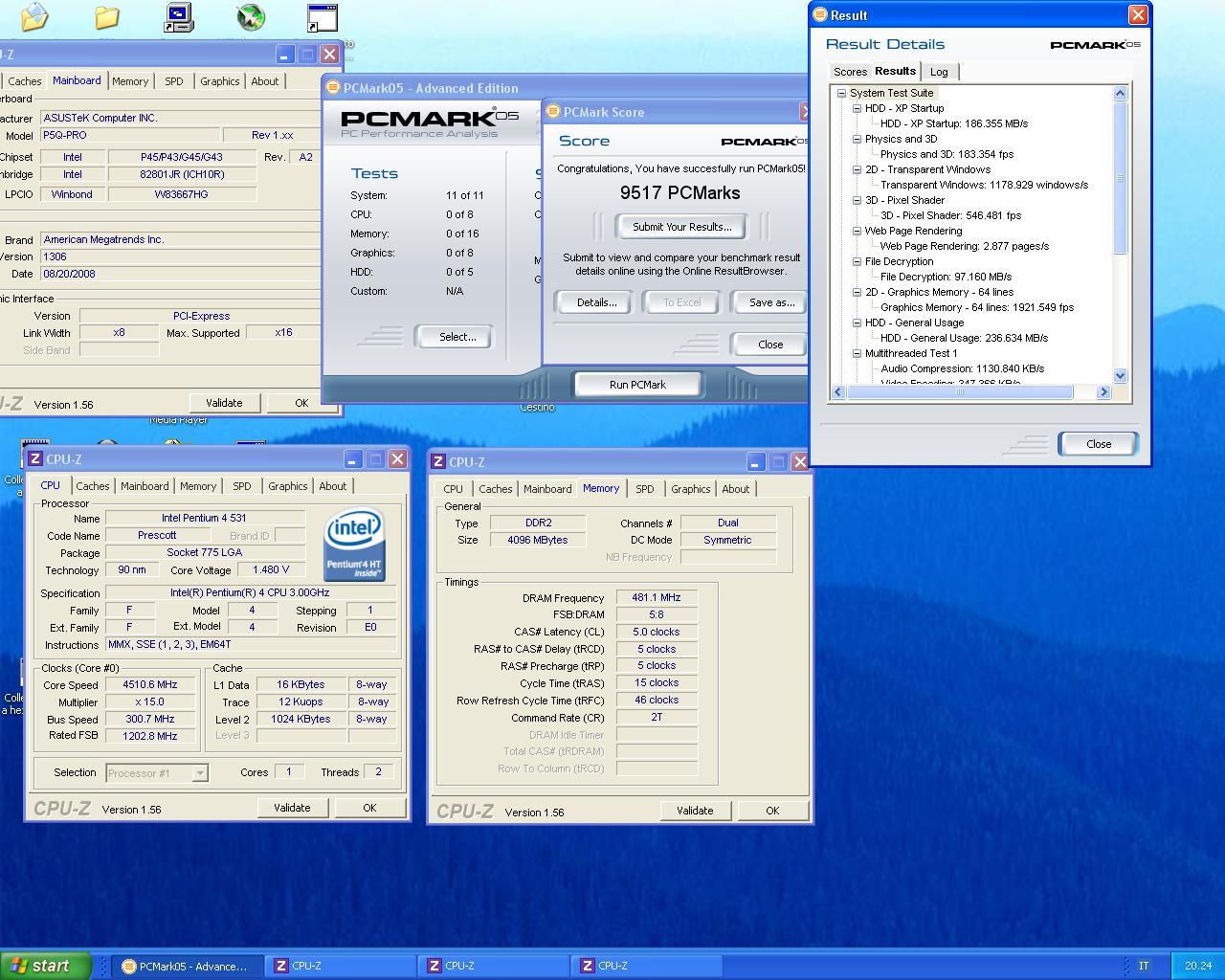Click the Result list scroll left arrow

[838, 391]
